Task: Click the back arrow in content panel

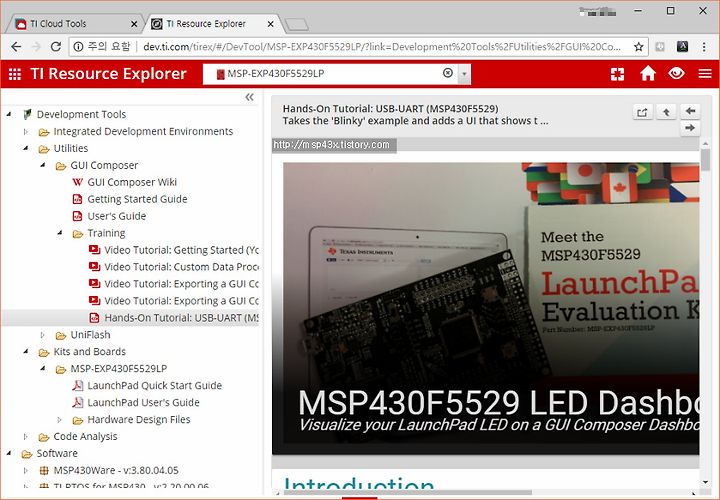Action: tap(690, 111)
